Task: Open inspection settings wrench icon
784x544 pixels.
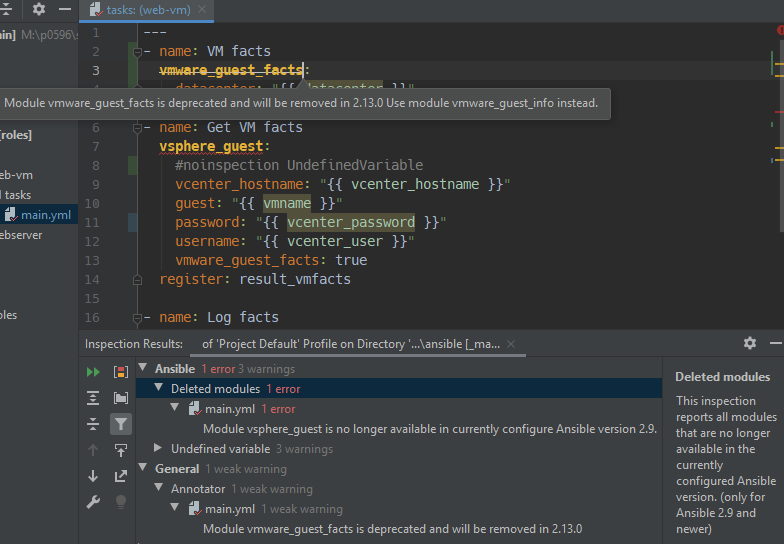Action: 93,502
